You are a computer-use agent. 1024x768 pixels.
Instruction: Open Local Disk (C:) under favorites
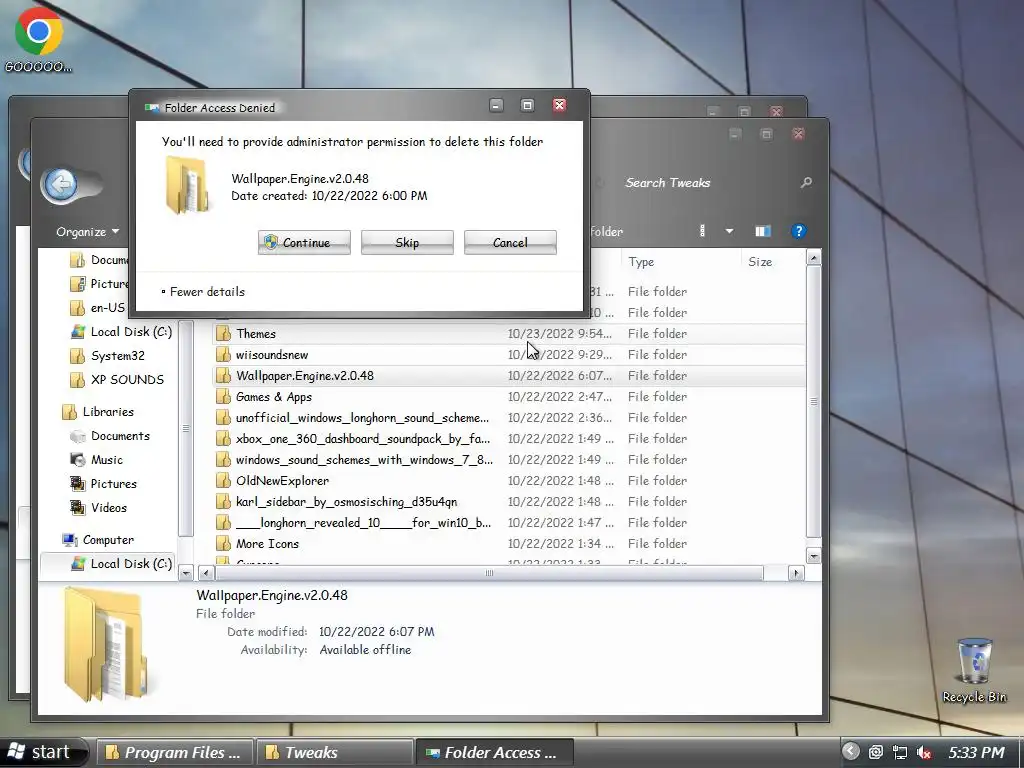click(x=121, y=332)
